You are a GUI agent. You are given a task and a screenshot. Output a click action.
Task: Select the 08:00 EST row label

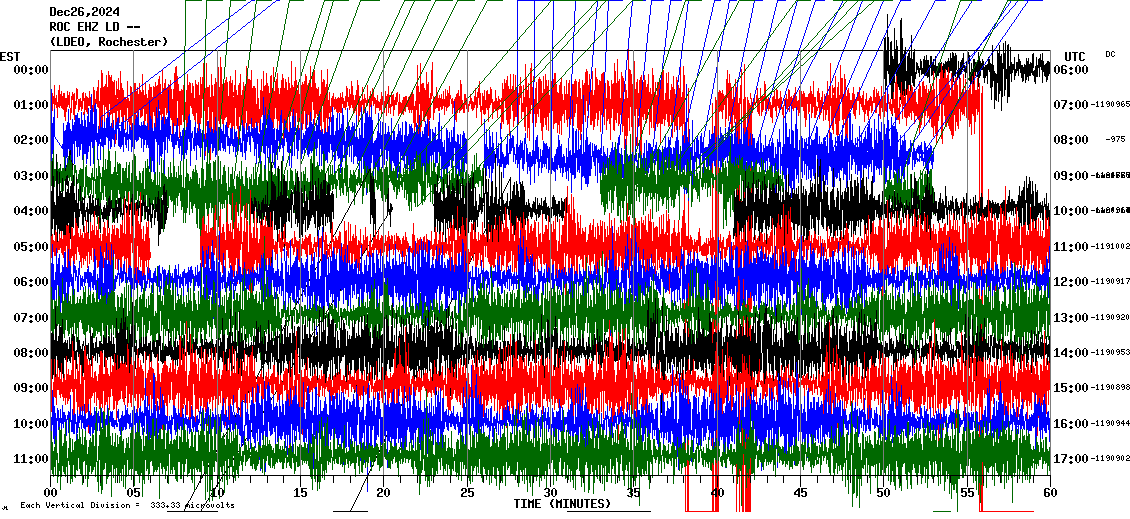(31, 353)
